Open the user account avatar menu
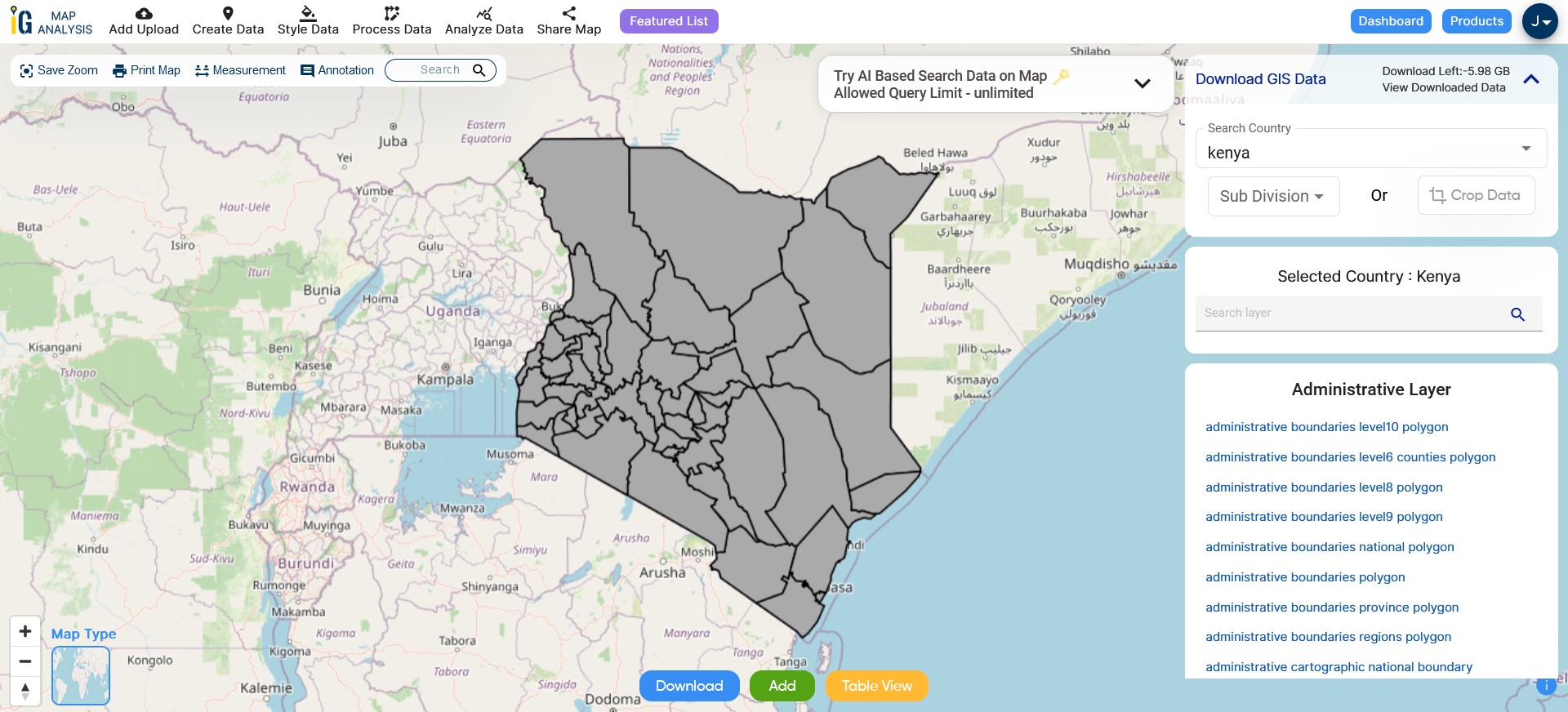Image resolution: width=1568 pixels, height=712 pixels. [x=1540, y=21]
